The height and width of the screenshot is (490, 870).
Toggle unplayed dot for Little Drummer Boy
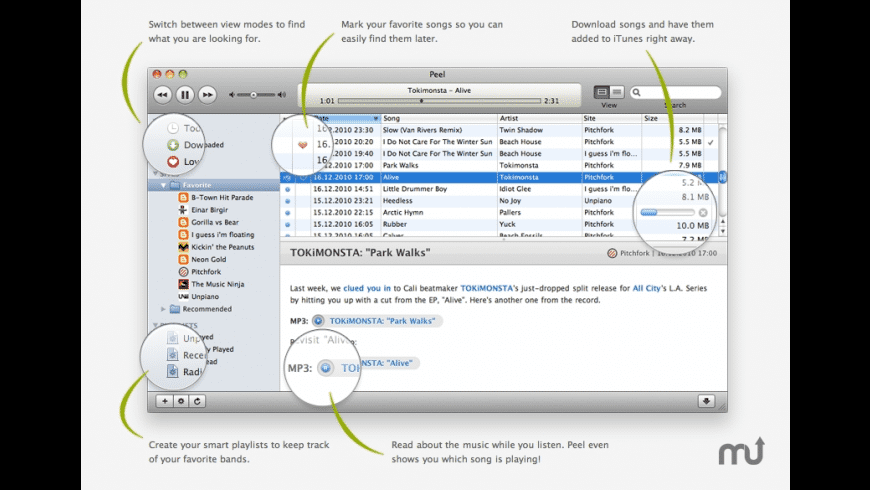point(287,189)
